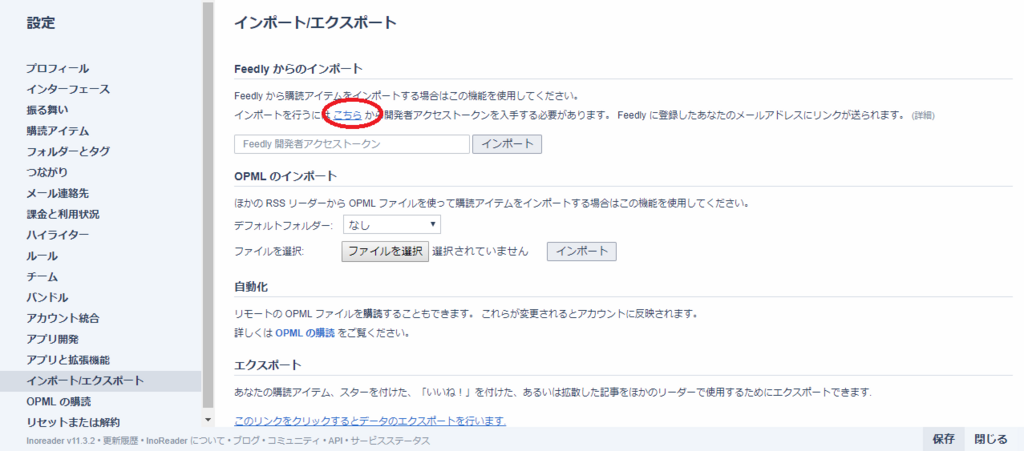Click the 自動化 section heading
The width and height of the screenshot is (1024, 451).
coord(251,287)
